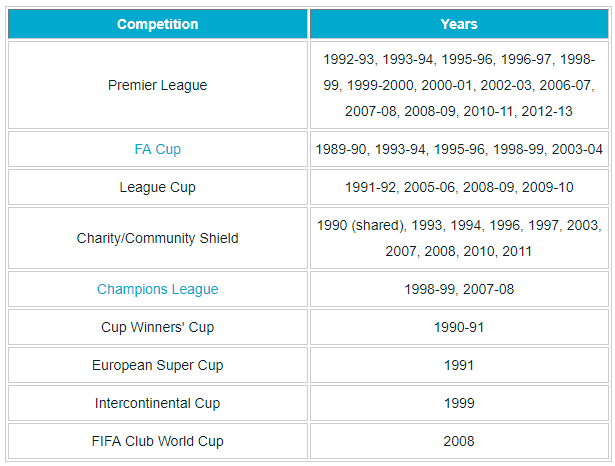The width and height of the screenshot is (615, 466).
Task: Click the 1999 year cell
Action: tap(459, 403)
